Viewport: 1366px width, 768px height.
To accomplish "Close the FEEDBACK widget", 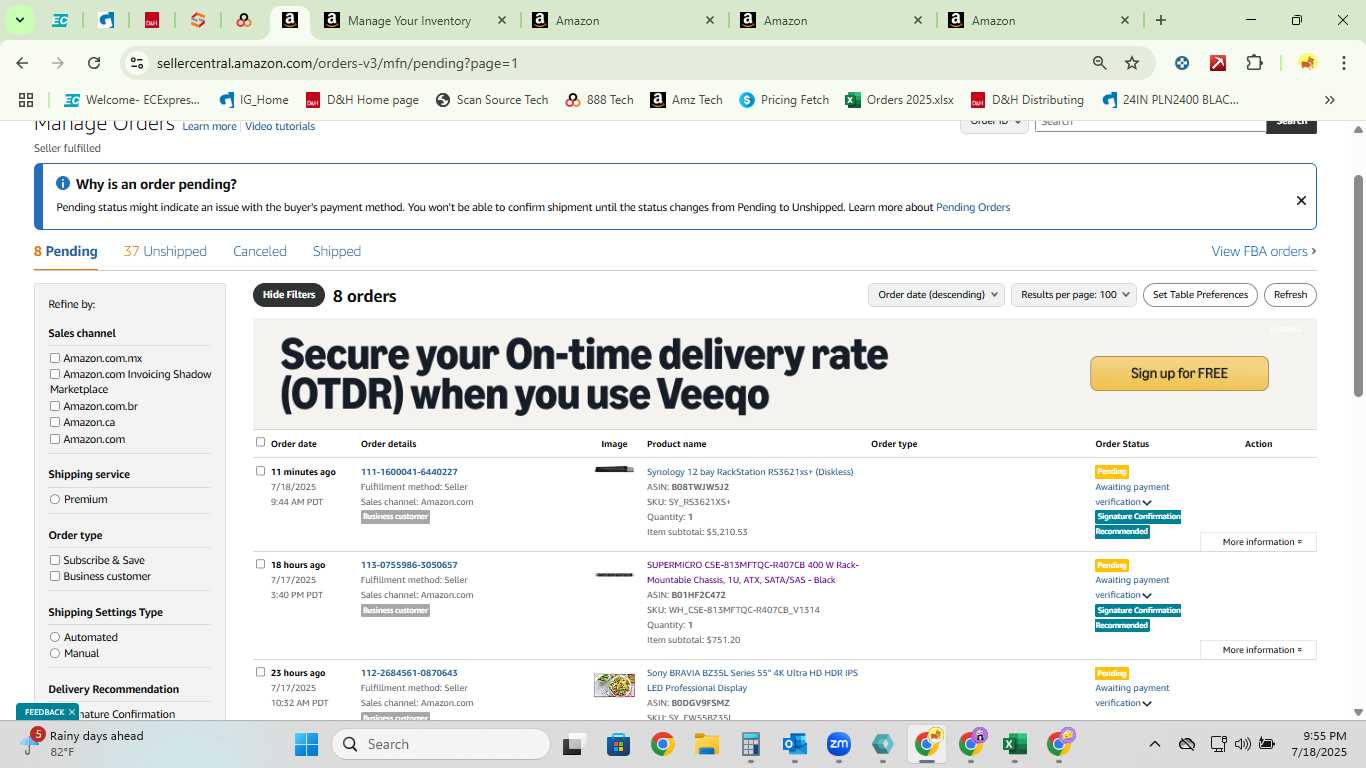I will [72, 712].
